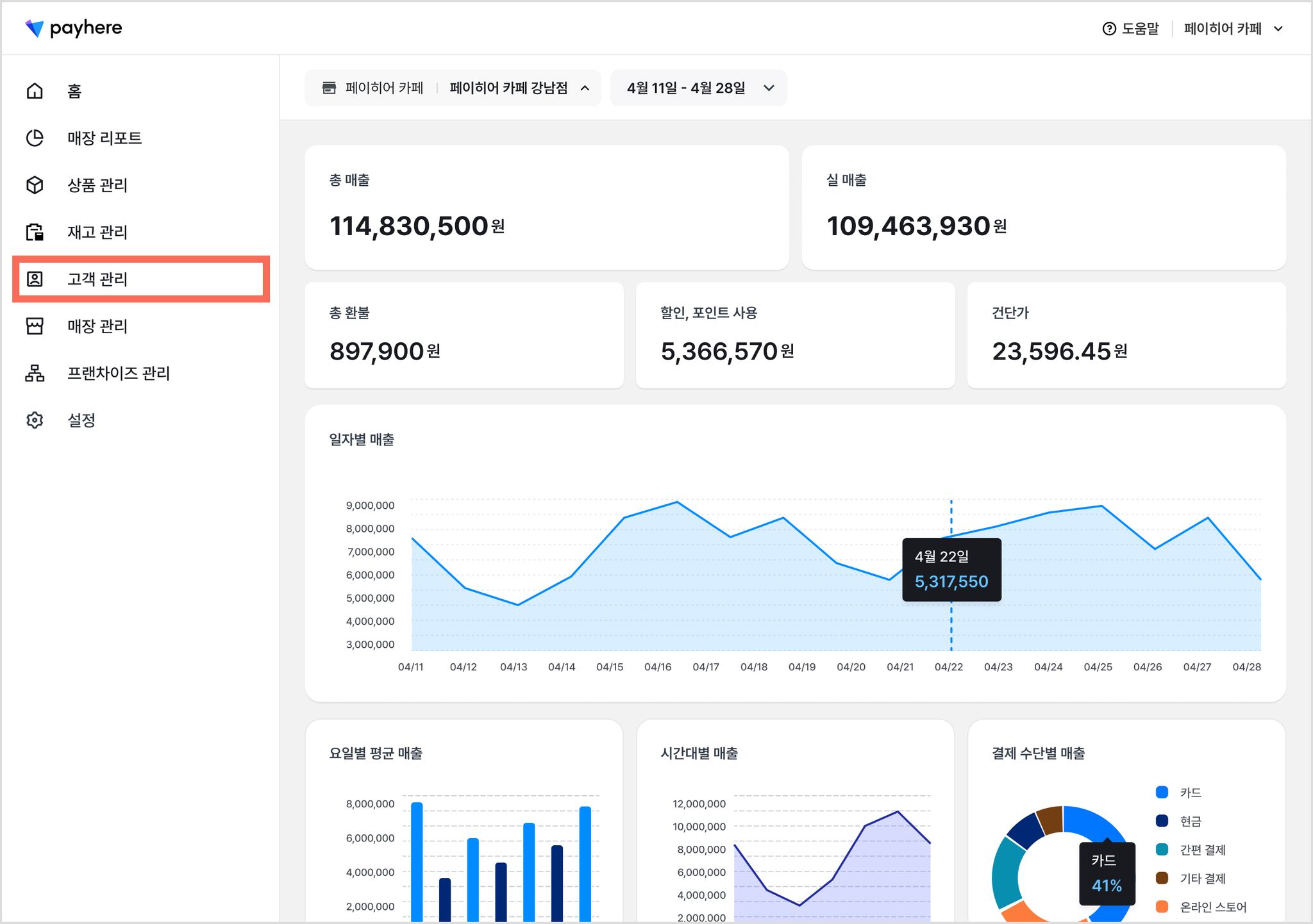The height and width of the screenshot is (924, 1313).
Task: Click 기타 결제 legend color swatch
Action: tap(1162, 878)
